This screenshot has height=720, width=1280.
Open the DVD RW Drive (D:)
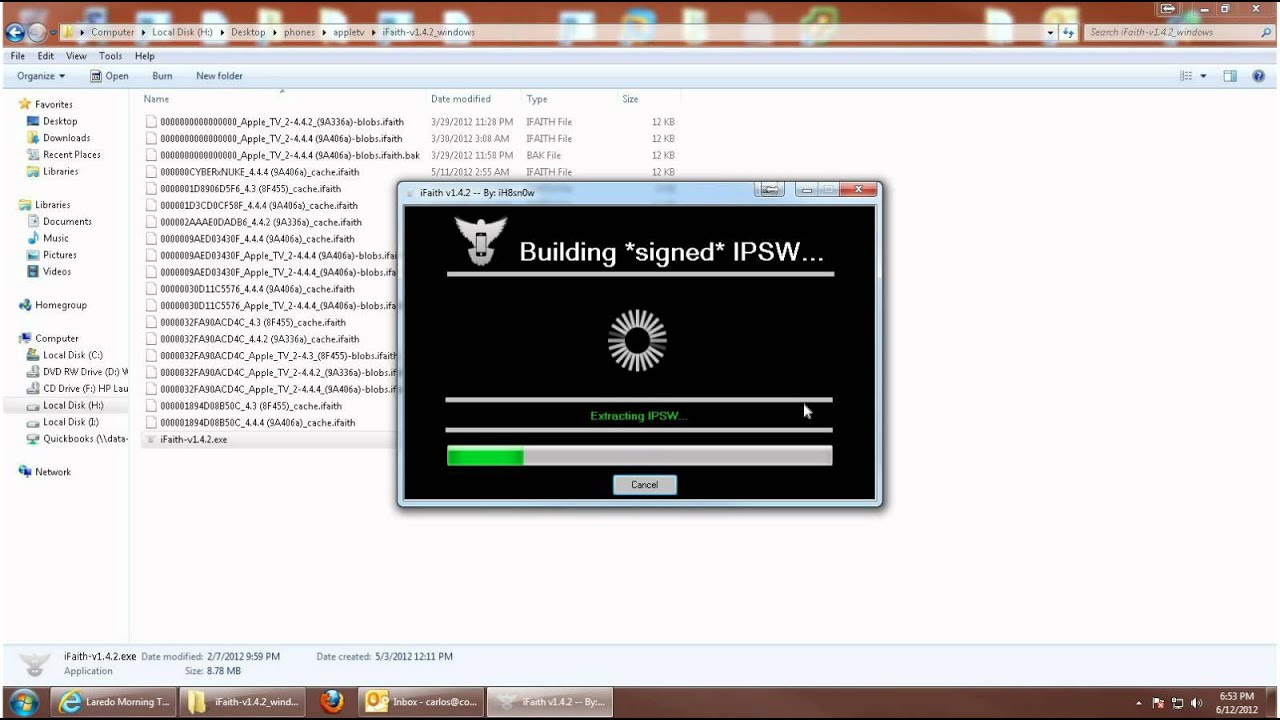pos(77,372)
